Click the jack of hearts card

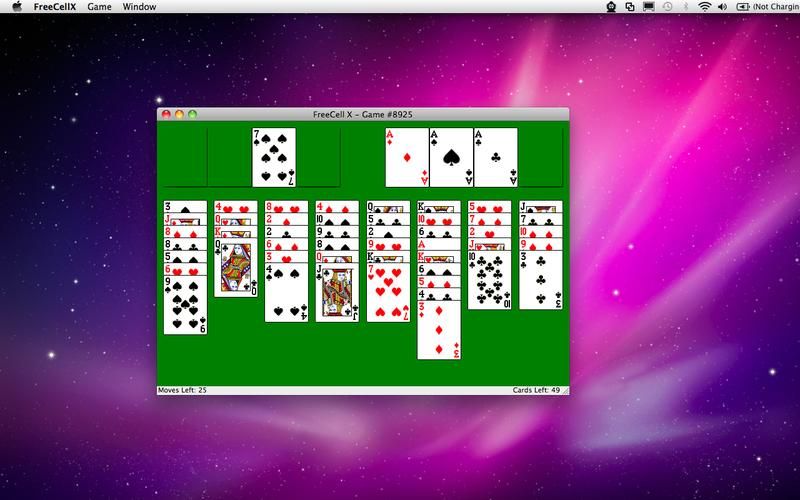click(x=490, y=244)
